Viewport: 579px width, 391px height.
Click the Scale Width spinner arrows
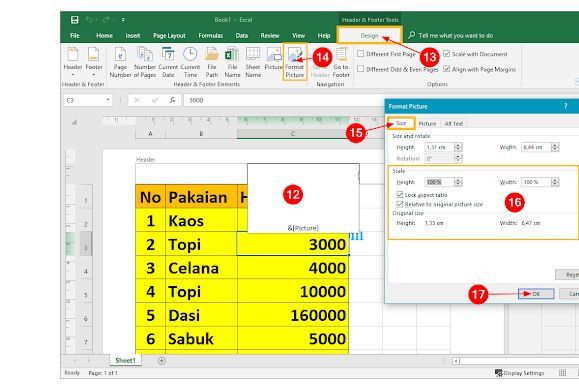[x=555, y=182]
